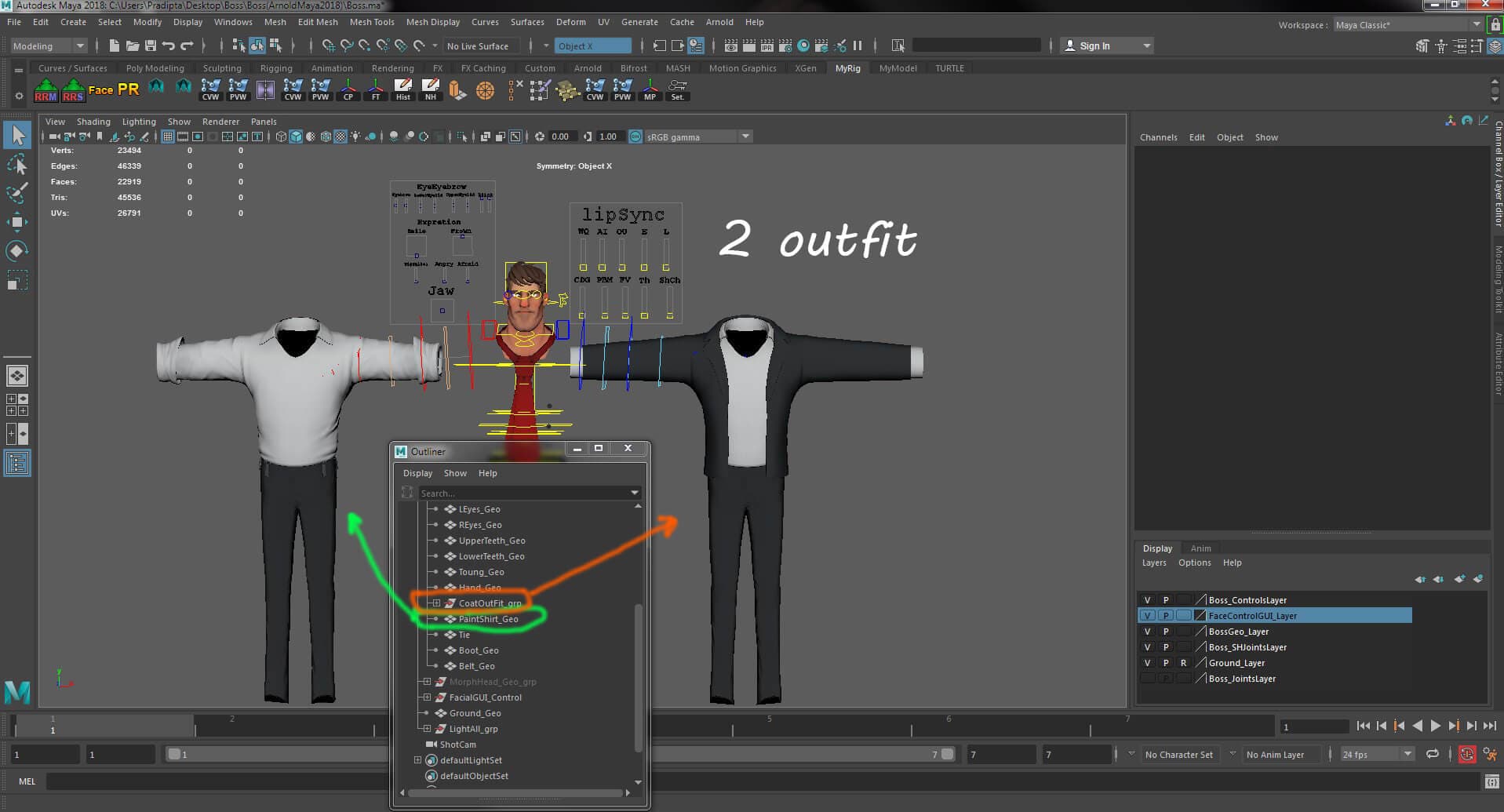Pick the Rotate tool in toolbox
The height and width of the screenshot is (812, 1504).
tap(17, 251)
